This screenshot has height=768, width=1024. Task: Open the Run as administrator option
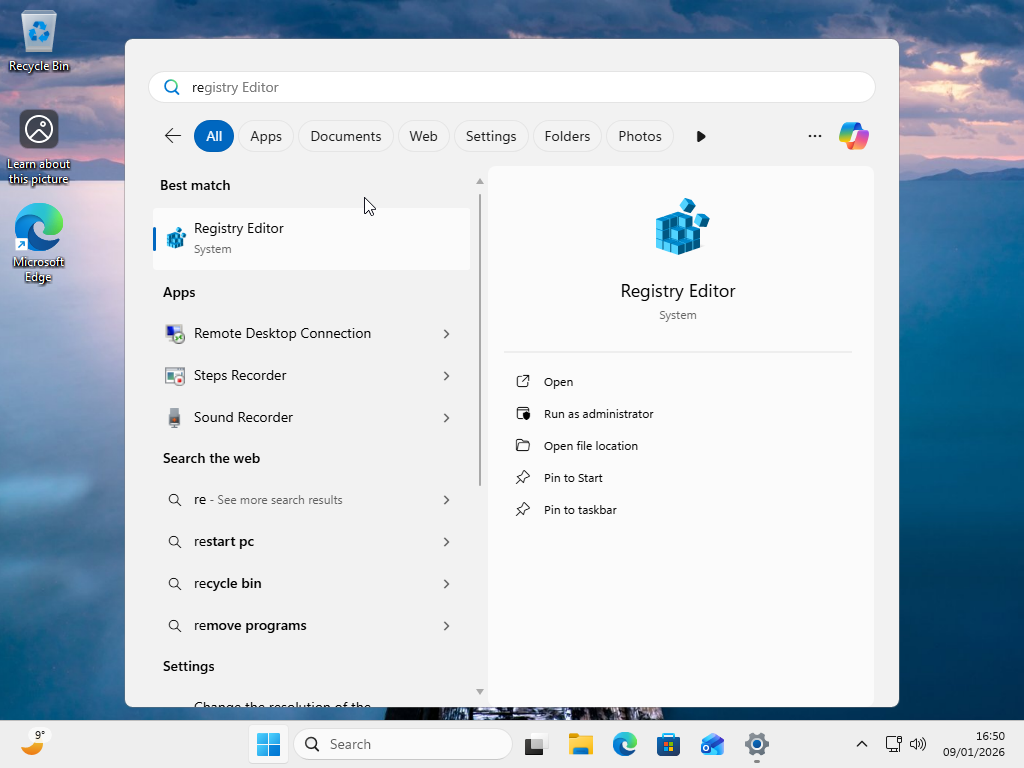click(x=598, y=413)
